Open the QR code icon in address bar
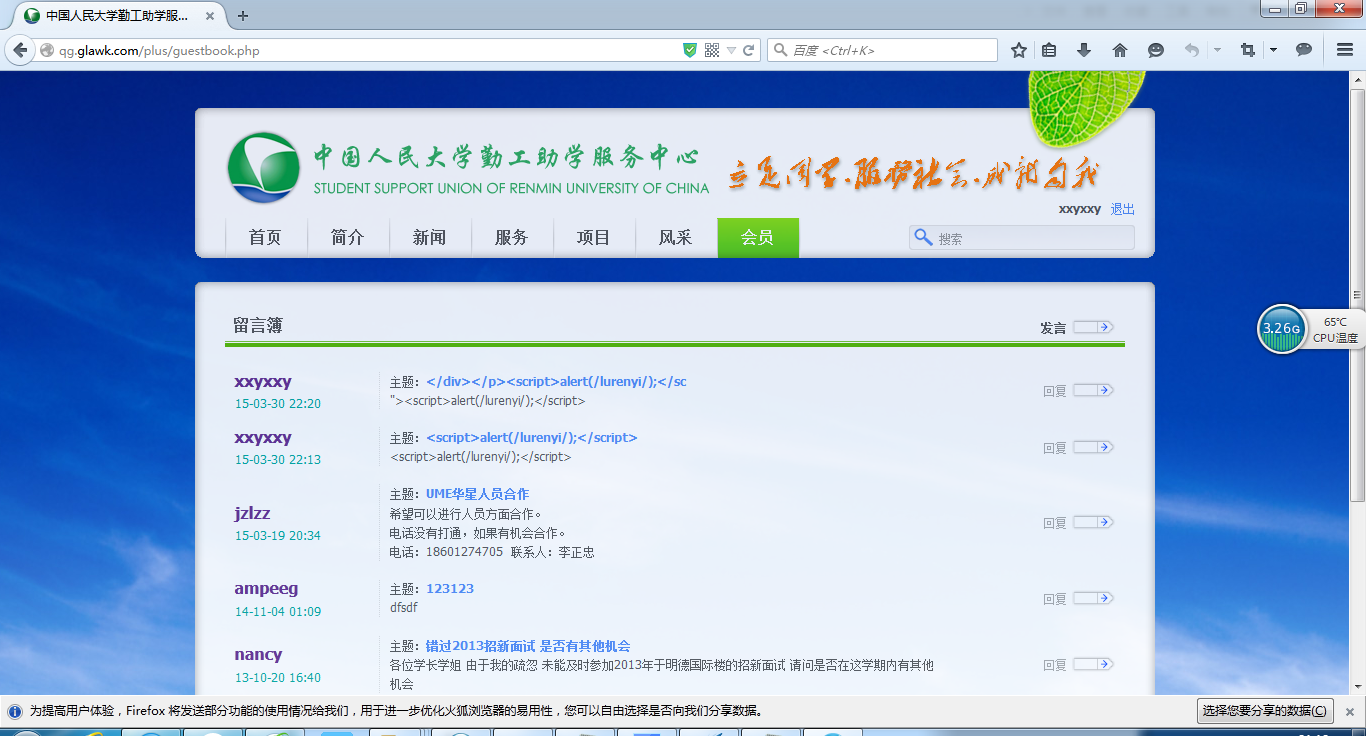 pos(712,50)
